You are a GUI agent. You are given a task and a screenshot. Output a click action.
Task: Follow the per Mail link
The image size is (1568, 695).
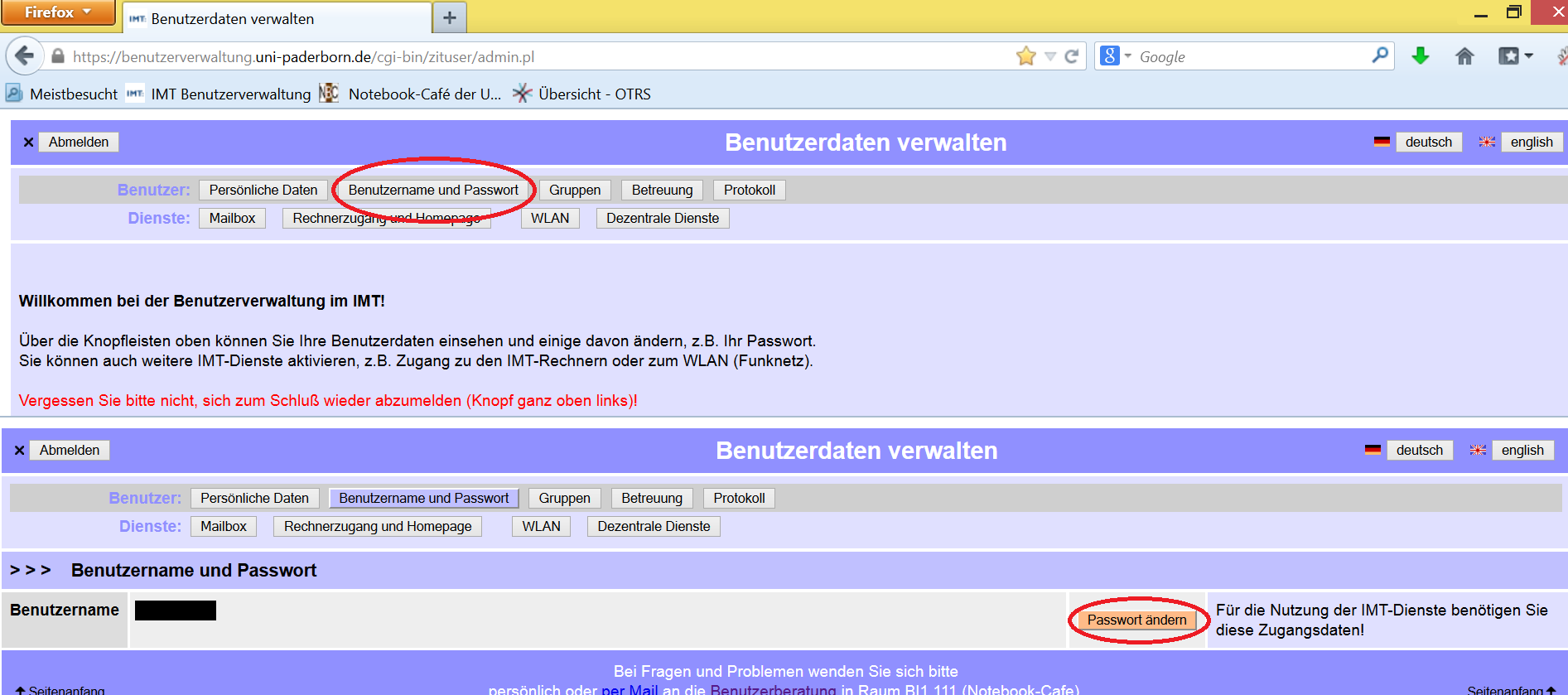(x=630, y=689)
